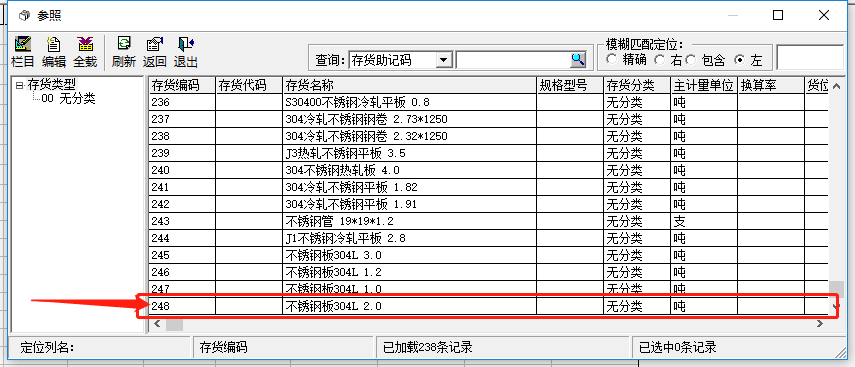Click the 已选中0条记录 status text
The image size is (855, 367).
[x=678, y=347]
